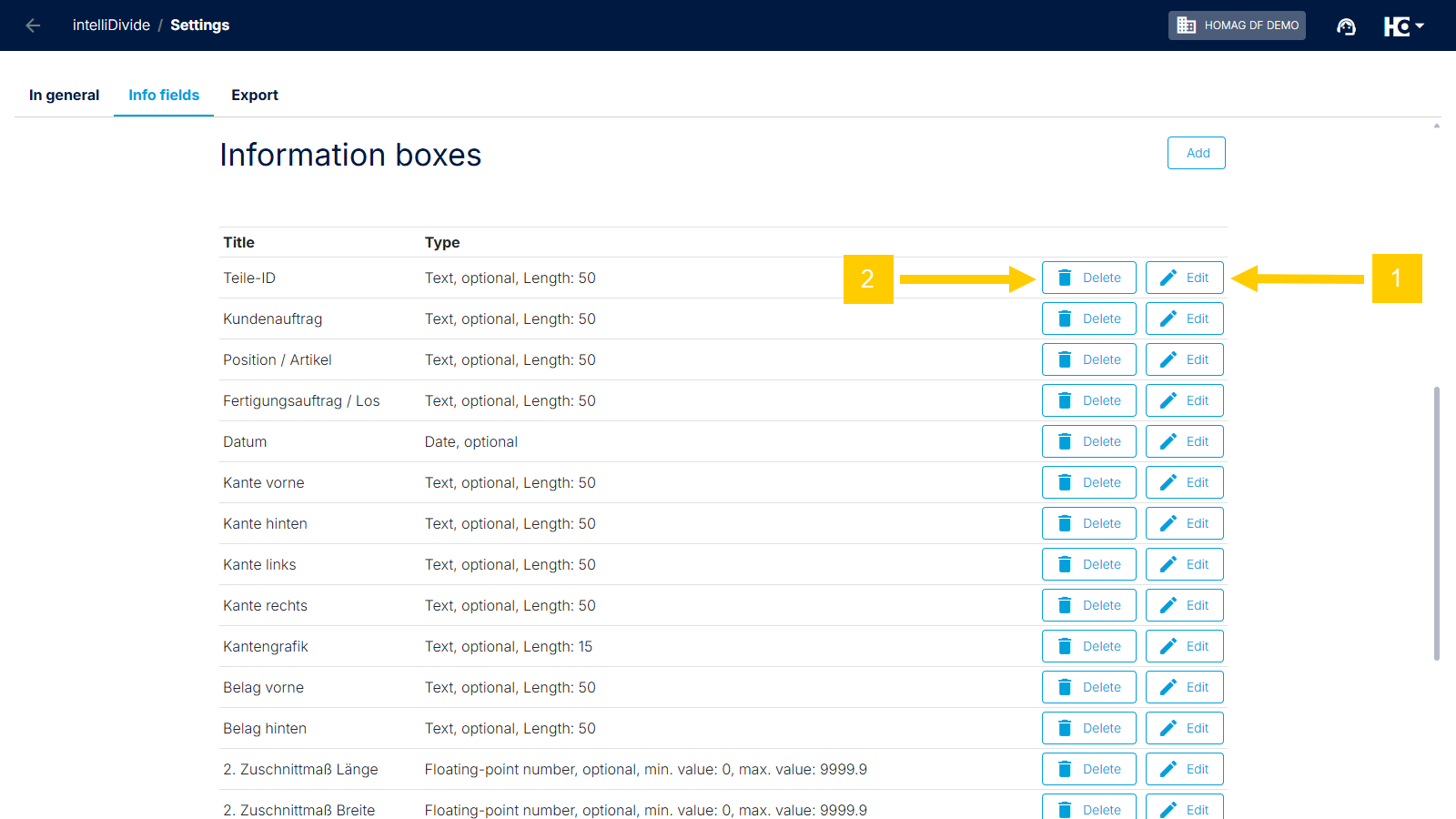This screenshot has height=819, width=1456.
Task: Click pencil icon for Fertigungsauftrag / Los
Action: 1168,400
